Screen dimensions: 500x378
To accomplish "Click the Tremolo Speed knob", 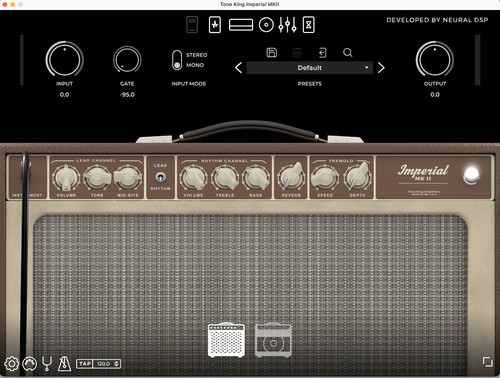I will click(x=325, y=178).
